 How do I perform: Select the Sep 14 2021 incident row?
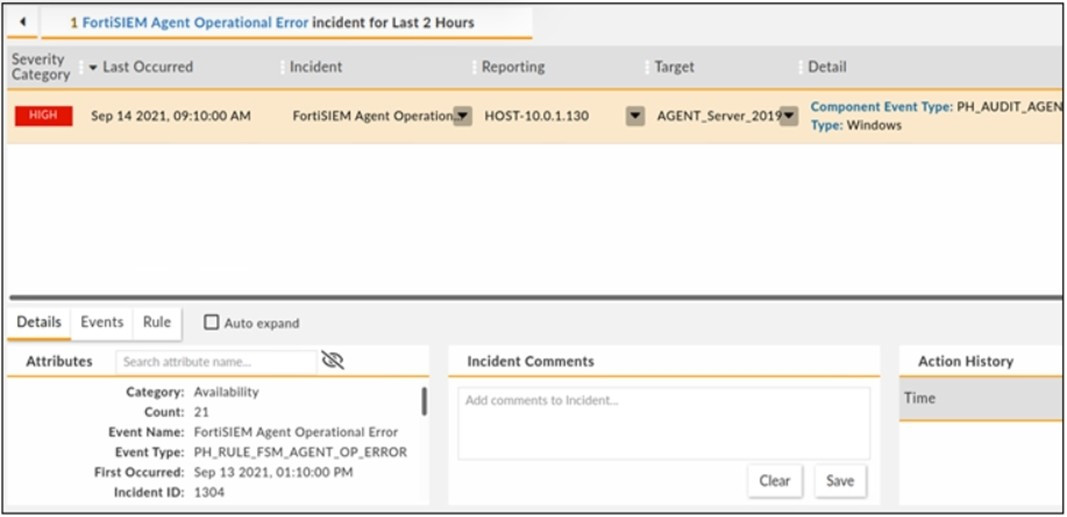pyautogui.click(x=171, y=116)
